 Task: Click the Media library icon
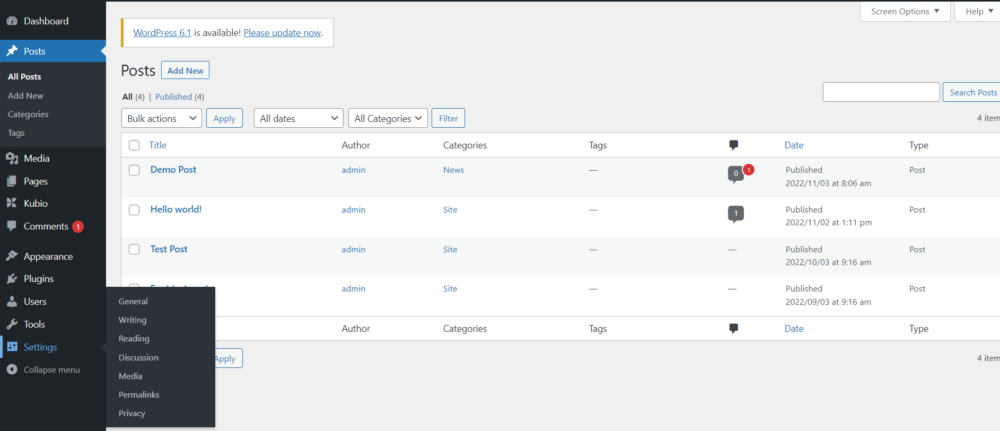click(x=11, y=159)
